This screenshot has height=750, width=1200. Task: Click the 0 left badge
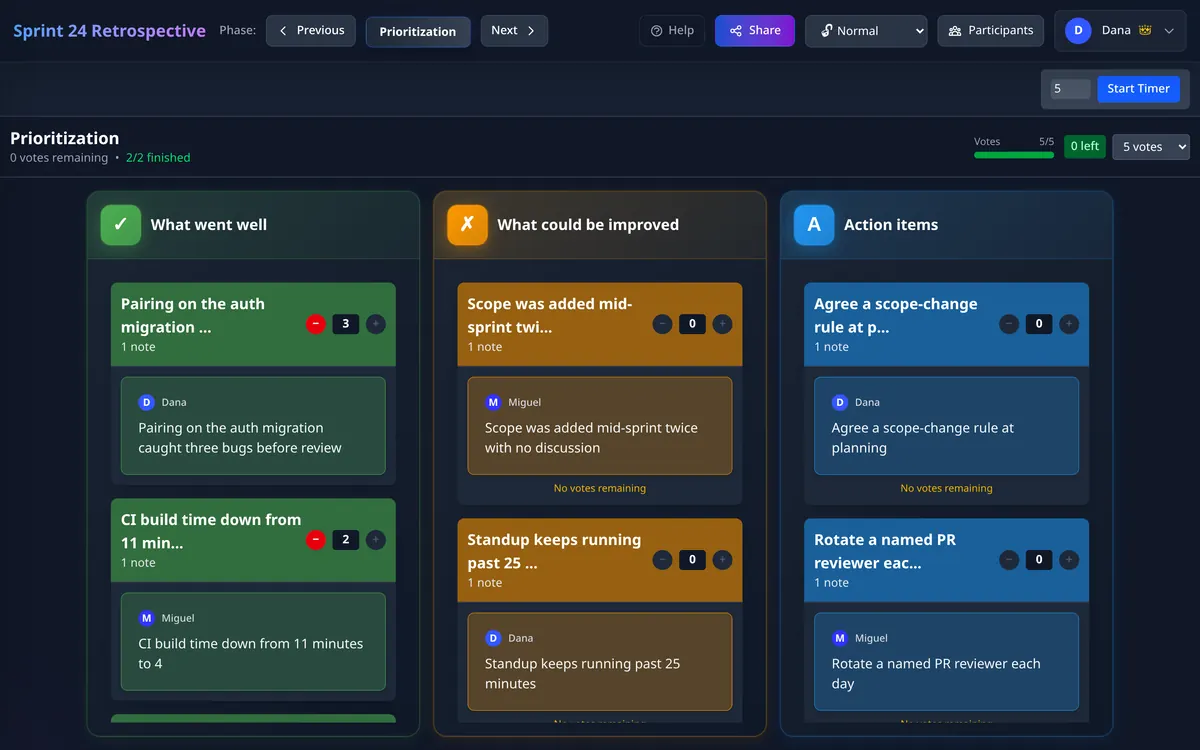[1084, 147]
